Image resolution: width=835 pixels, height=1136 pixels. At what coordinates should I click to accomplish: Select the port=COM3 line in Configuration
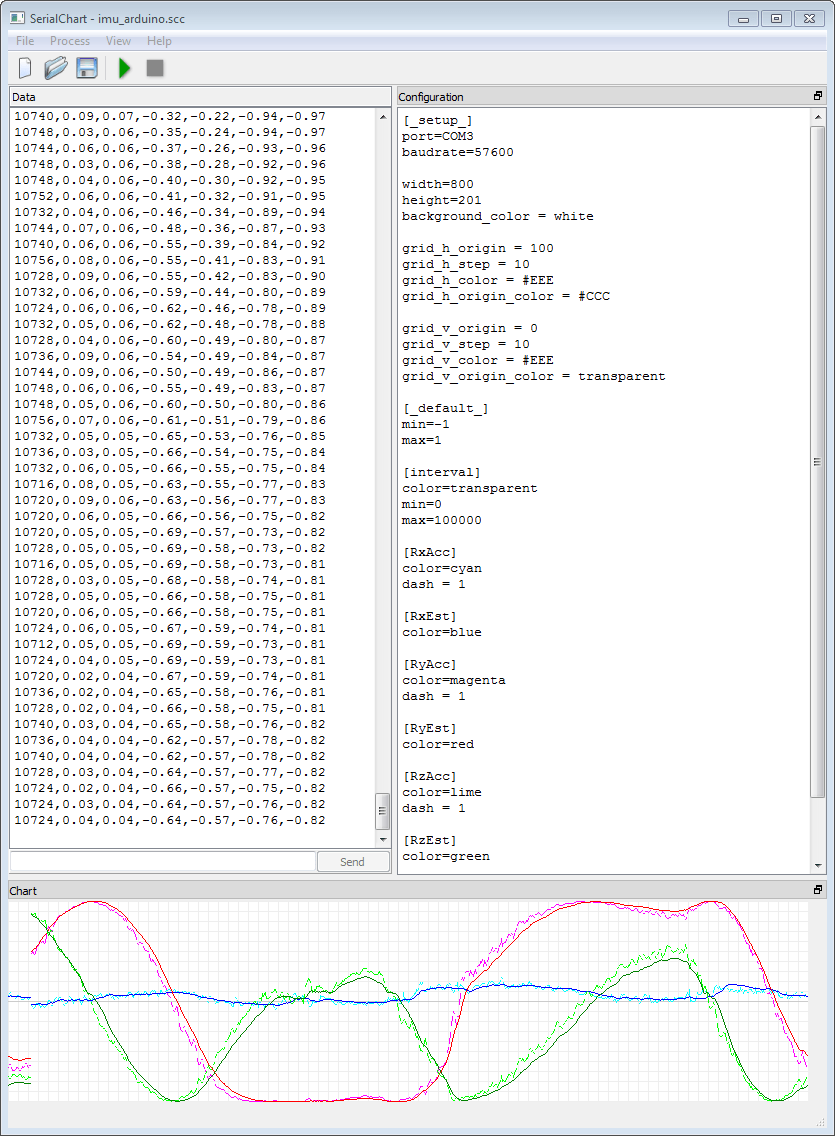coord(437,135)
